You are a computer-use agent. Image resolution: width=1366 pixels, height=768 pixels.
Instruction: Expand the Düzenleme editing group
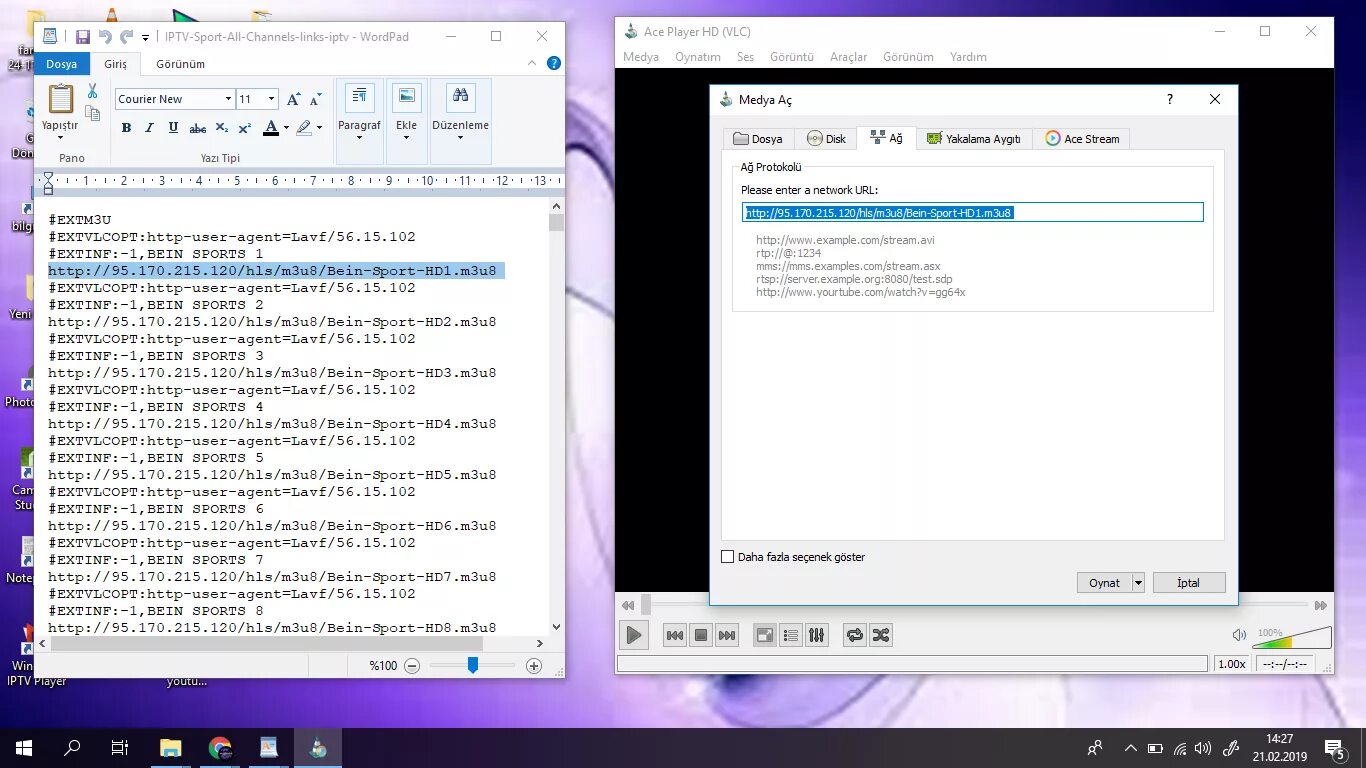click(x=460, y=121)
